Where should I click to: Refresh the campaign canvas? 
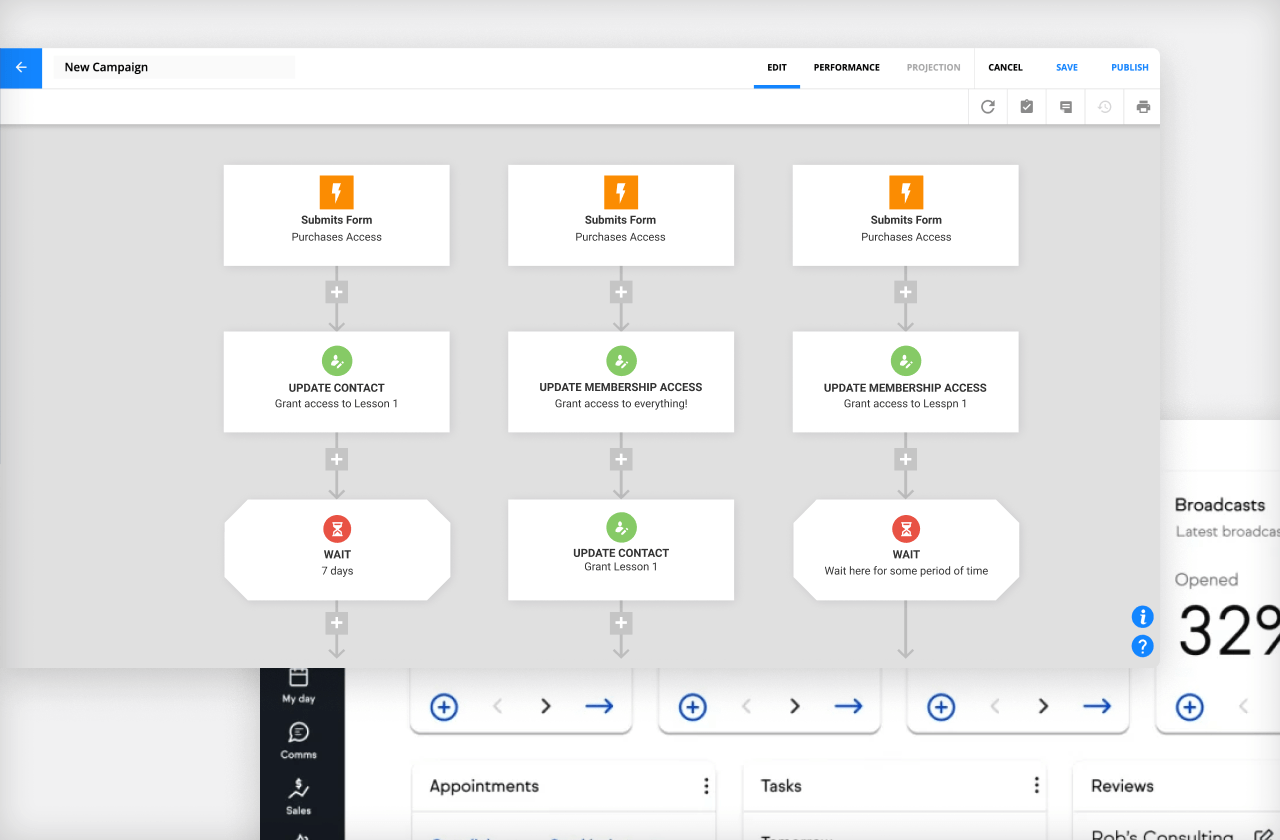tap(987, 106)
